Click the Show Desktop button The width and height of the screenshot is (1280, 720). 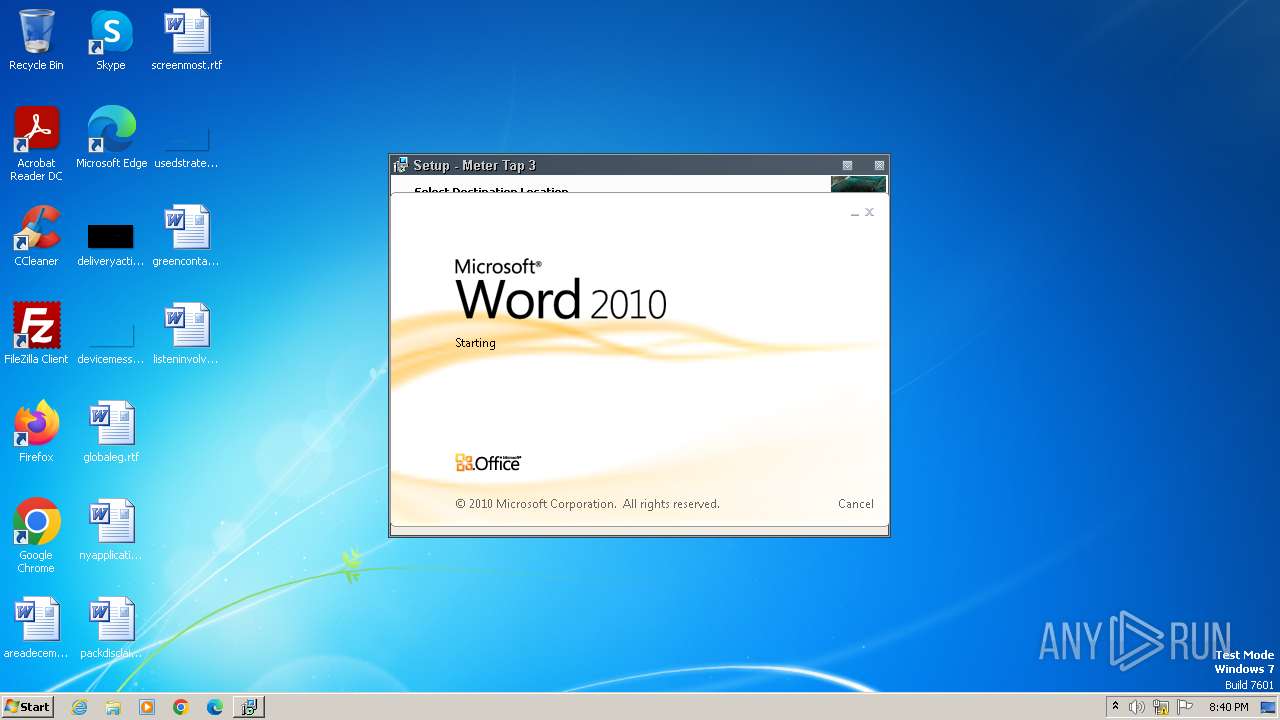(x=1268, y=707)
